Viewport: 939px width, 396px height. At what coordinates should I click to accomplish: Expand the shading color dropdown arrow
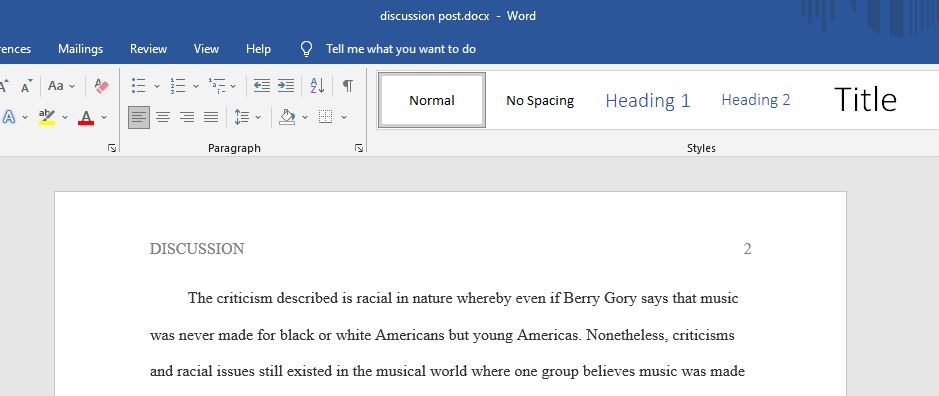tap(305, 117)
